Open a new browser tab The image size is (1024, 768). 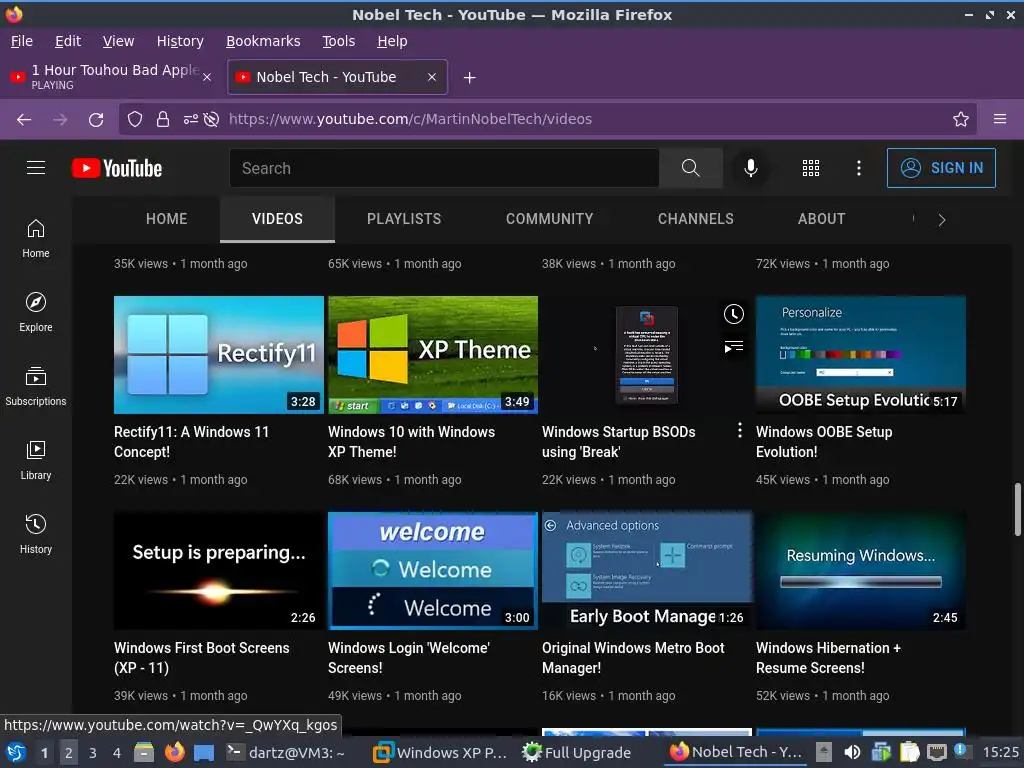[469, 78]
